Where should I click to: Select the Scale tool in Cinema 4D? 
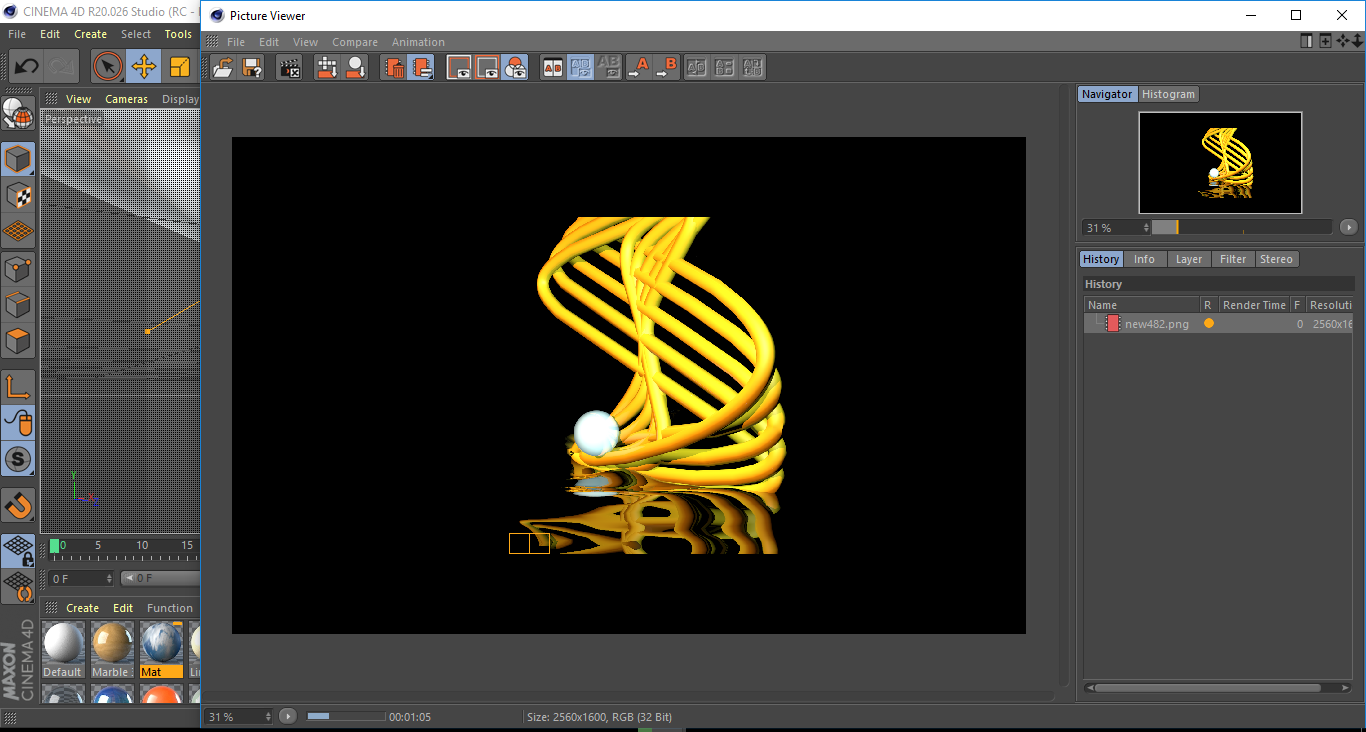click(180, 67)
